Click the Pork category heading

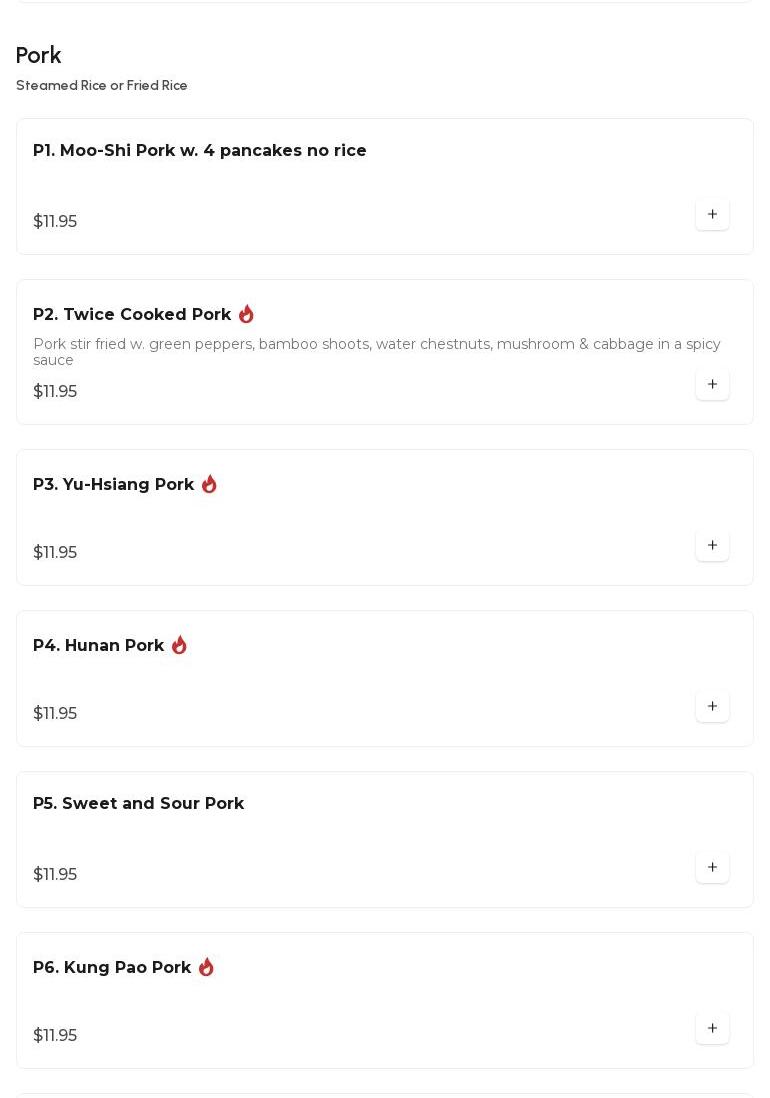(x=39, y=55)
